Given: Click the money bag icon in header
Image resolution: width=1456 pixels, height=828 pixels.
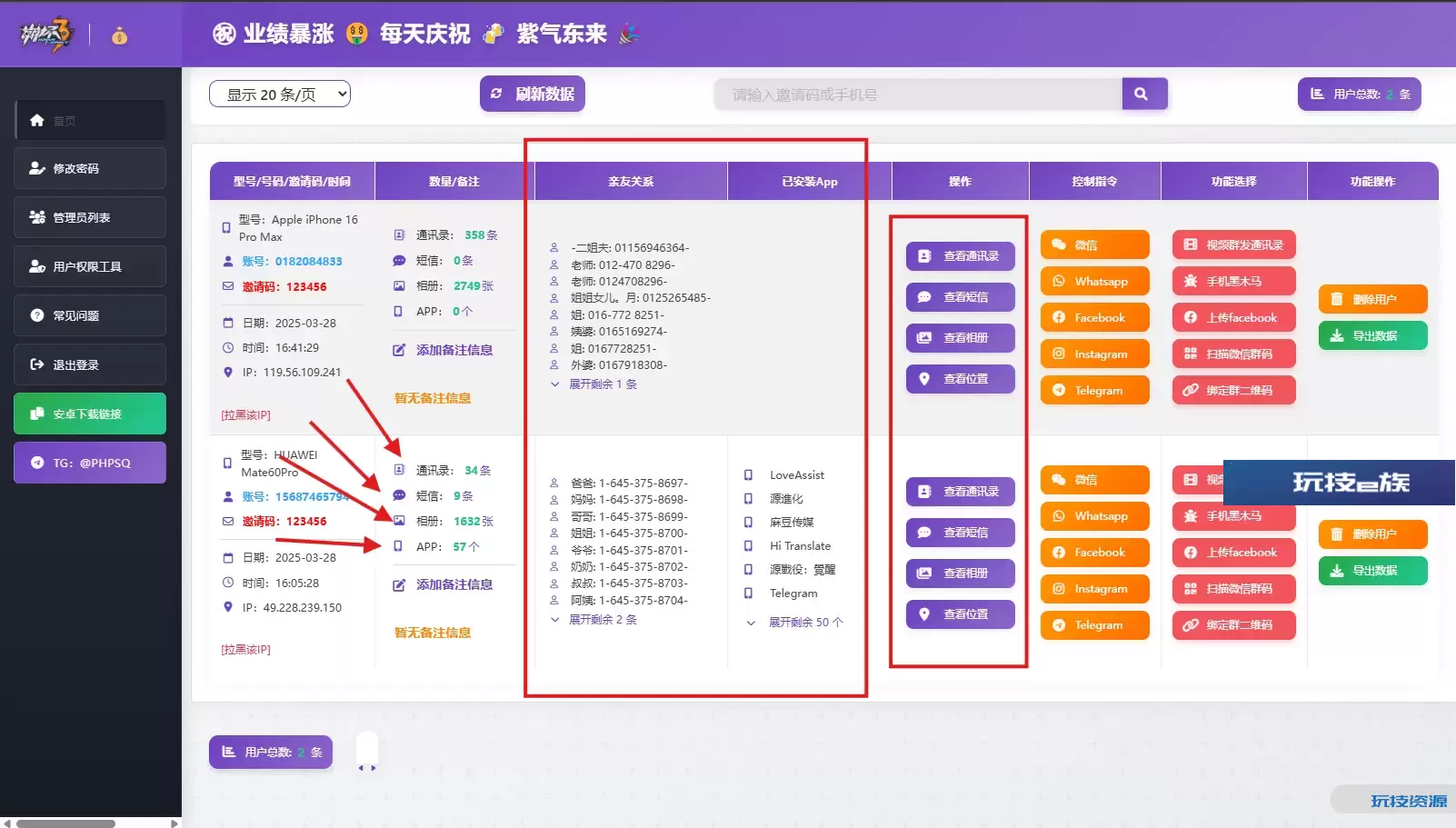Looking at the screenshot, I should pos(120,35).
